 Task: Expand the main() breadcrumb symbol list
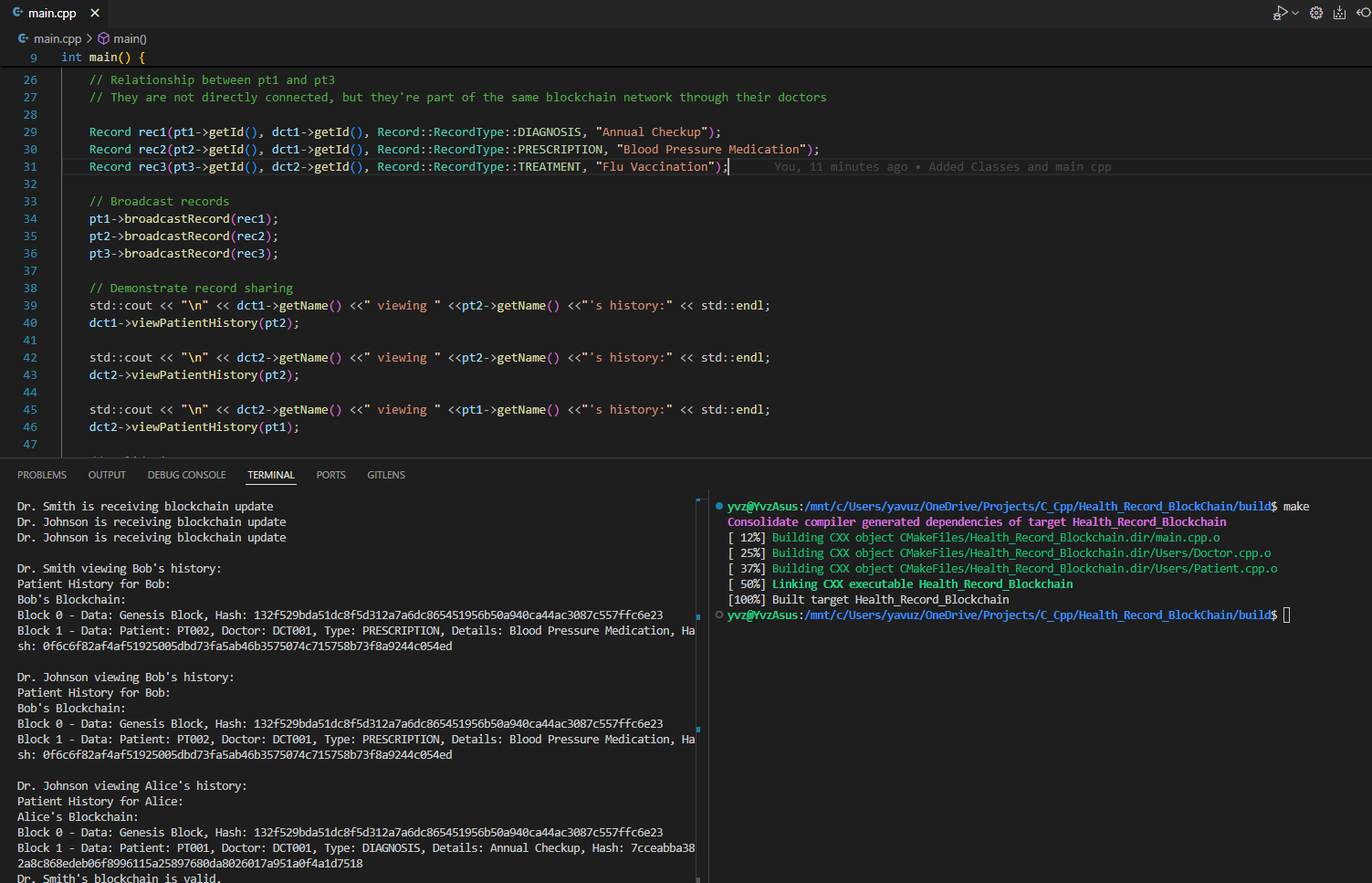point(130,38)
